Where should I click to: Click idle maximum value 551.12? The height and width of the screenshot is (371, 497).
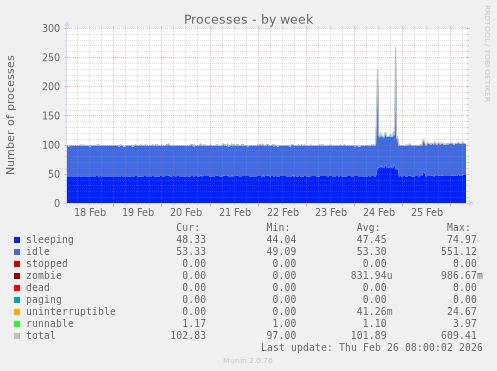click(459, 252)
